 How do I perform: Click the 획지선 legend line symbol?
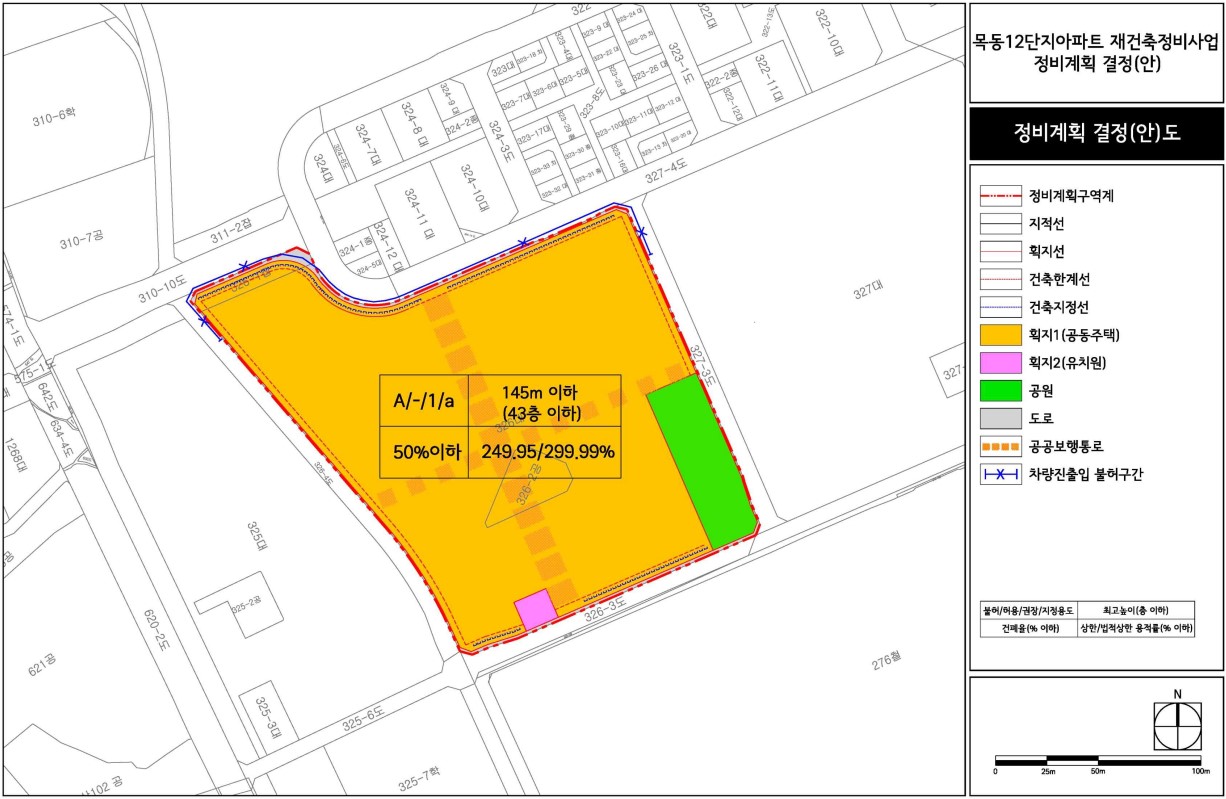(1000, 251)
